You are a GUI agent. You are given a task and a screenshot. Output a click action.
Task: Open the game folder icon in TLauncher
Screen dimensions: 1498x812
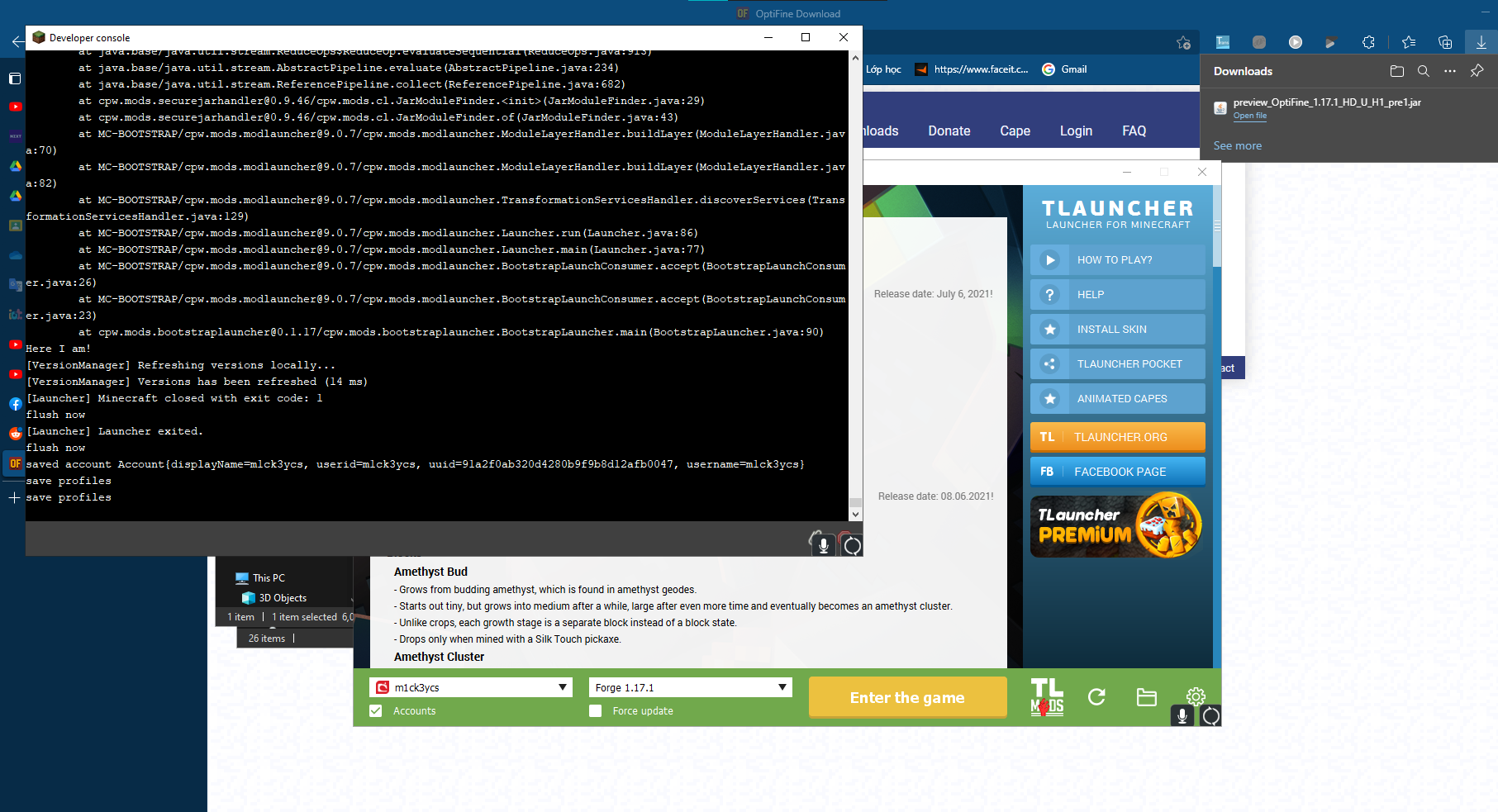point(1146,697)
